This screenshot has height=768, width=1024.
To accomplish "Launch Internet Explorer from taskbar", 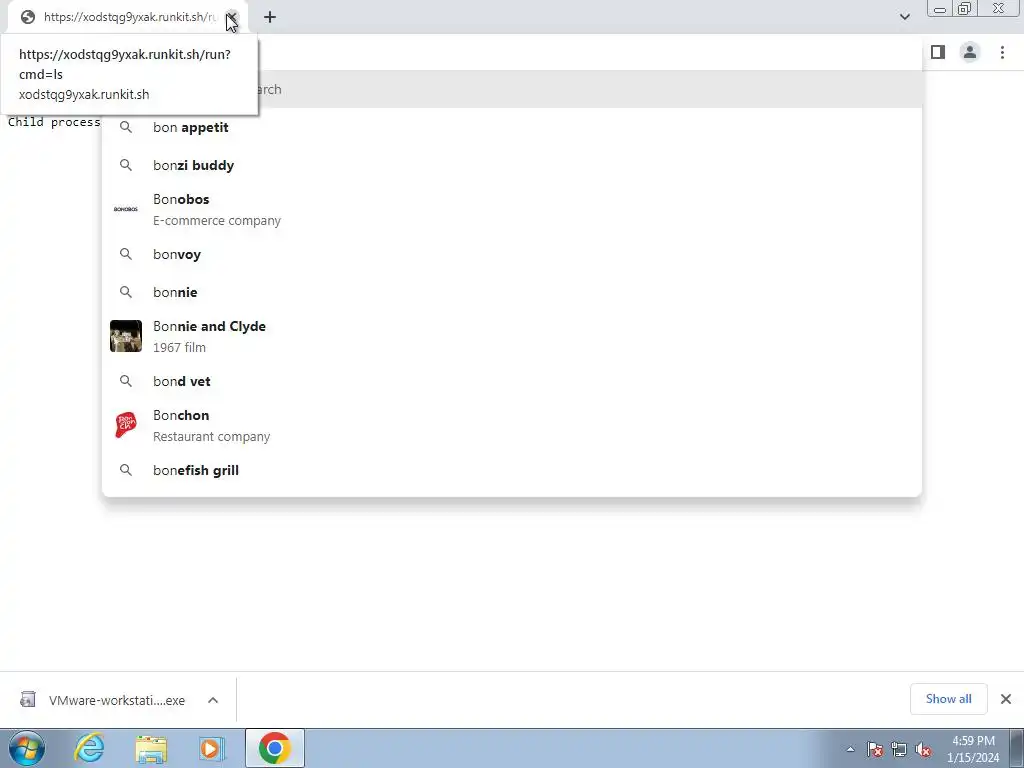I will 89,748.
